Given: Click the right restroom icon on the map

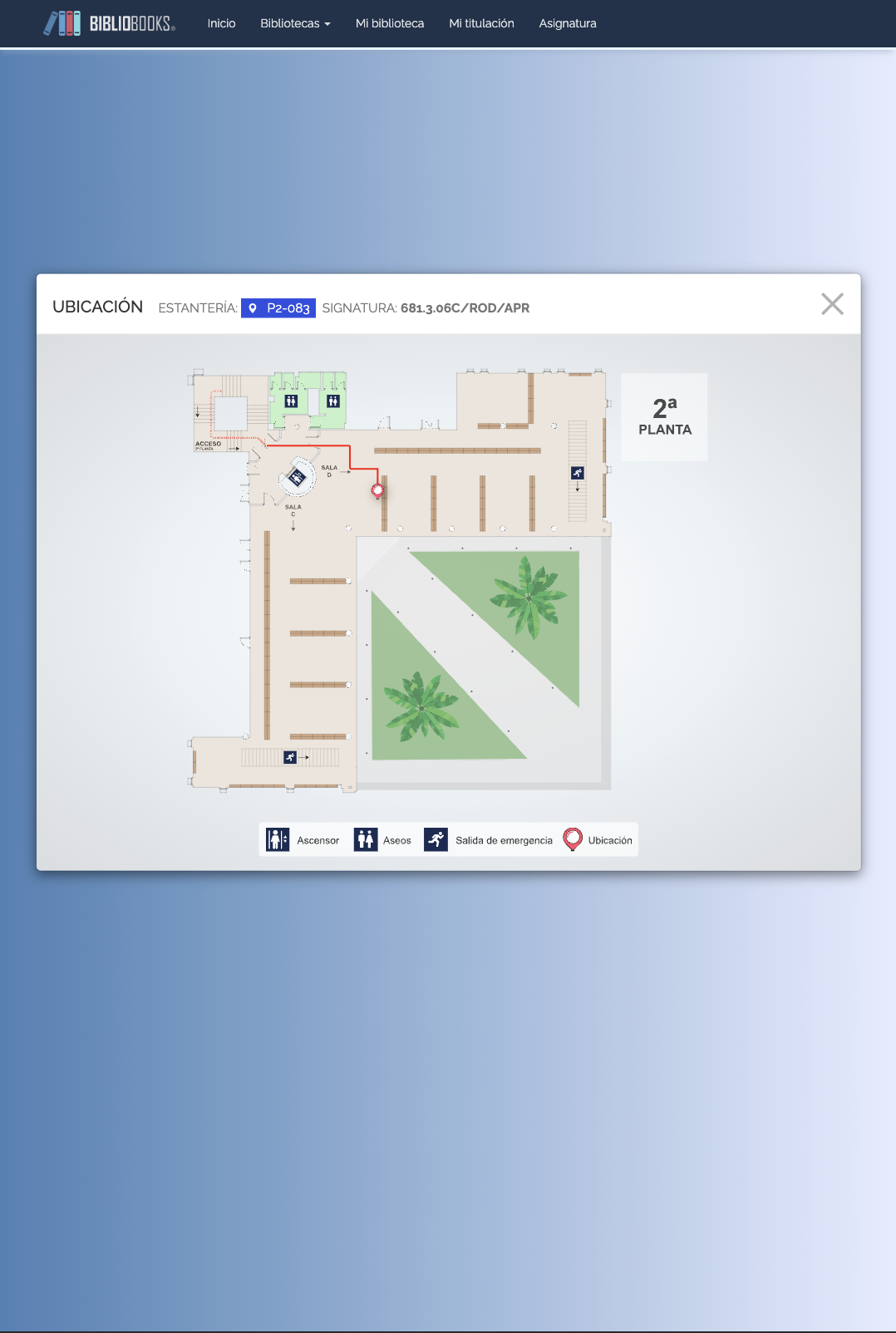Looking at the screenshot, I should coord(333,401).
